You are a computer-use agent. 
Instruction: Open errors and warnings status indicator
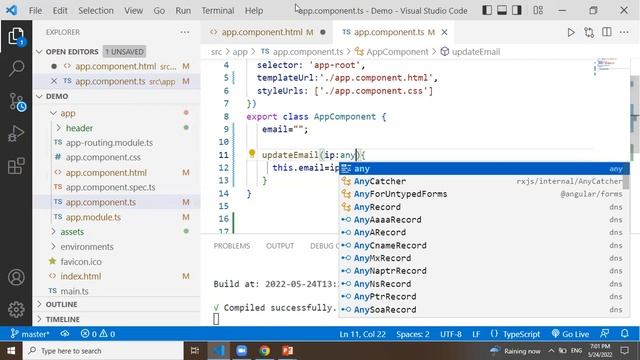pyautogui.click(x=98, y=334)
